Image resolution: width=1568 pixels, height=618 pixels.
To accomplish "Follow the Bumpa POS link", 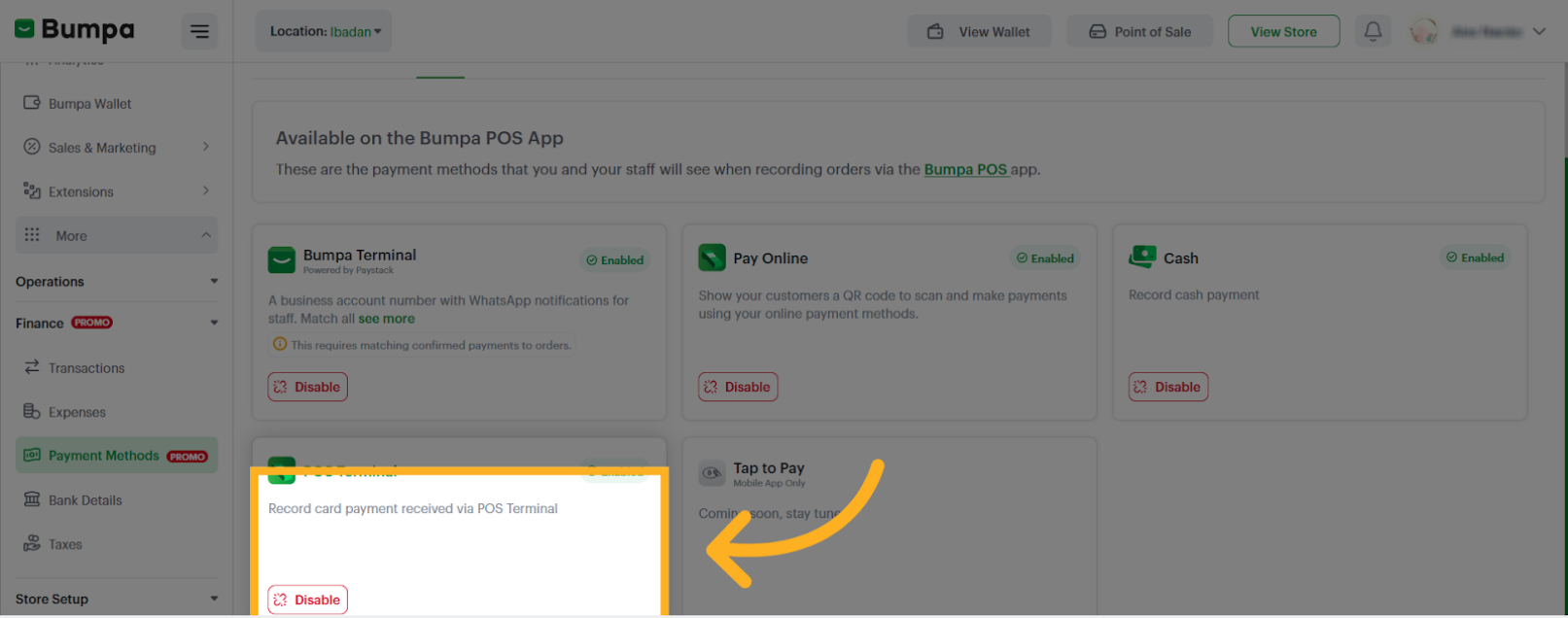I will click(965, 169).
